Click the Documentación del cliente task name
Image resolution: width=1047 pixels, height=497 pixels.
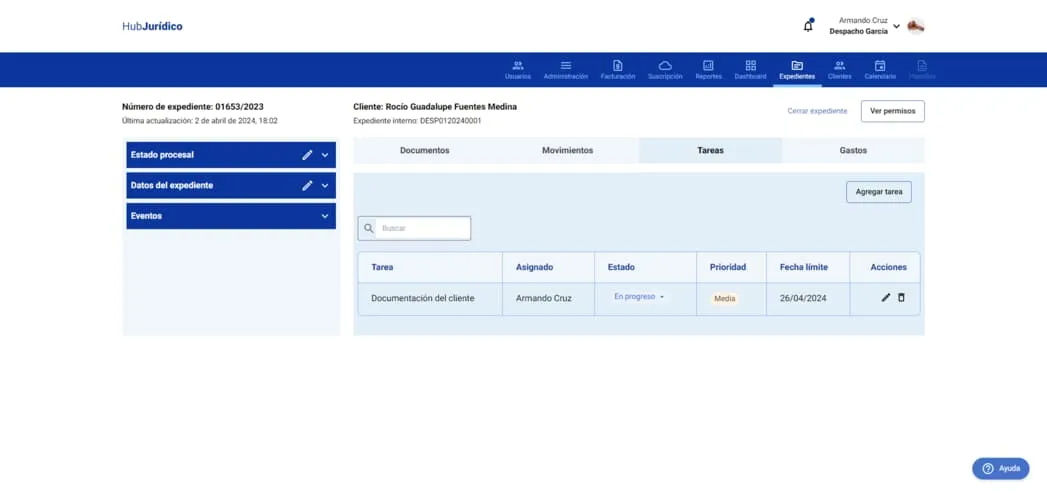click(x=423, y=299)
